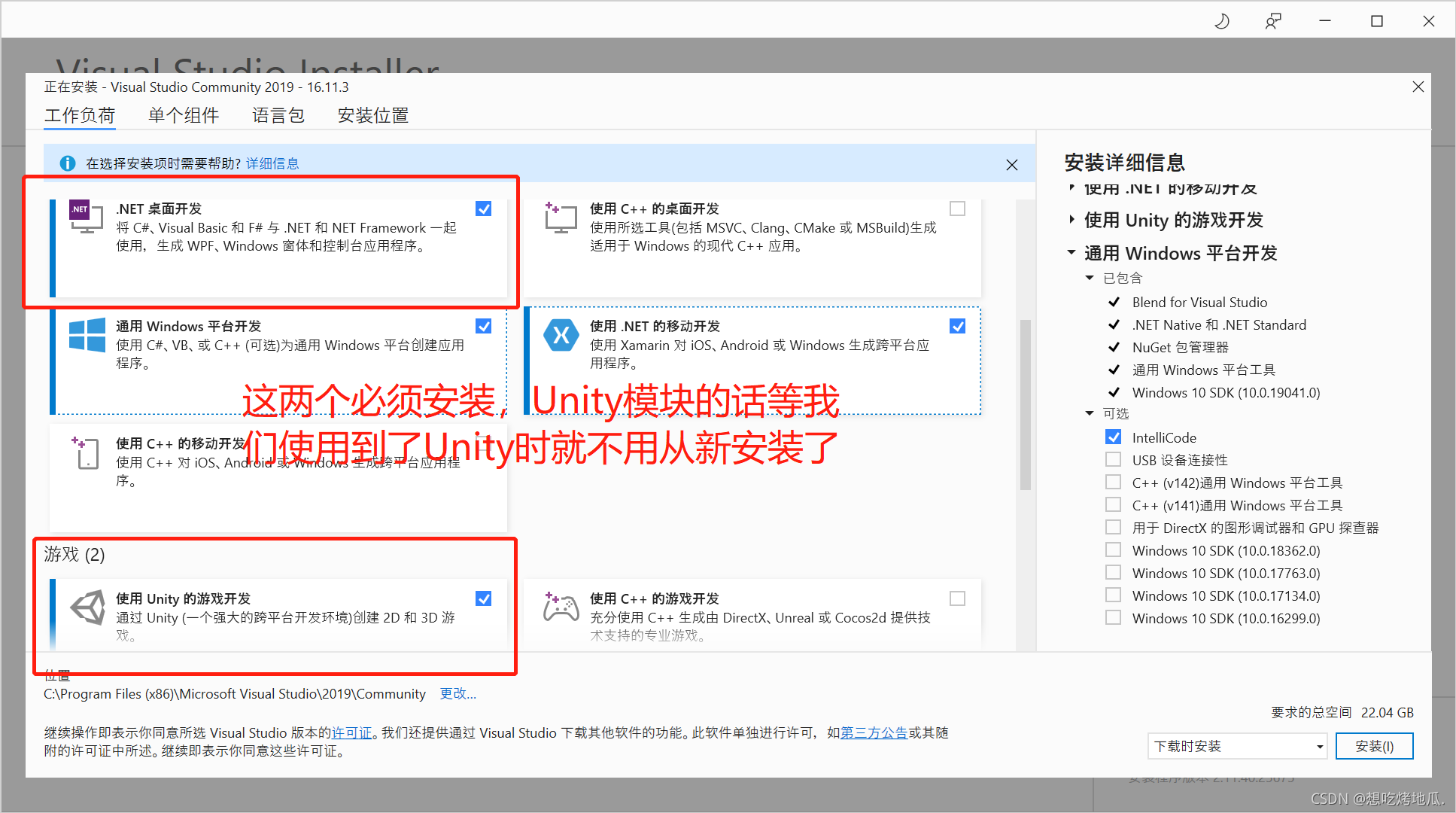Click the .NET desktop development workload icon
This screenshot has height=813, width=1456.
click(x=86, y=216)
